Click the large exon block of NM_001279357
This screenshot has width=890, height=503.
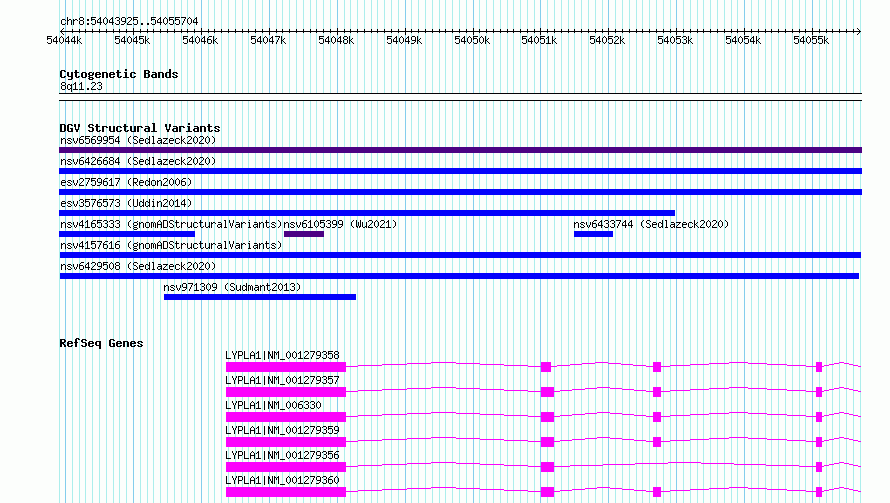coord(286,392)
